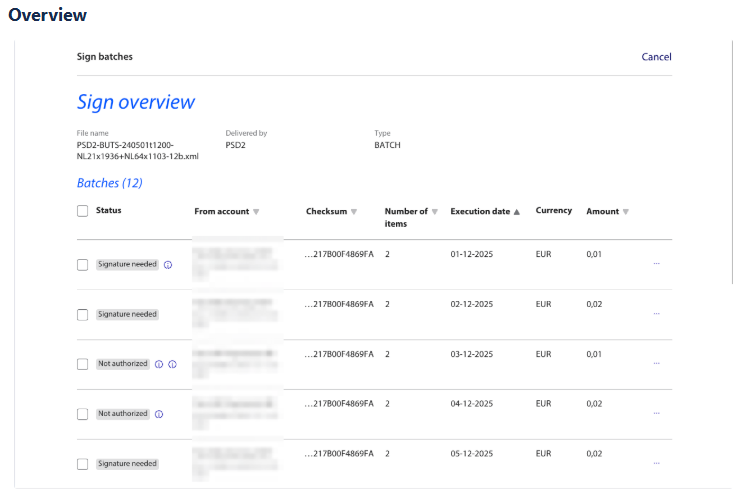Select batch with execution date 04-12-2025

[x=83, y=414]
